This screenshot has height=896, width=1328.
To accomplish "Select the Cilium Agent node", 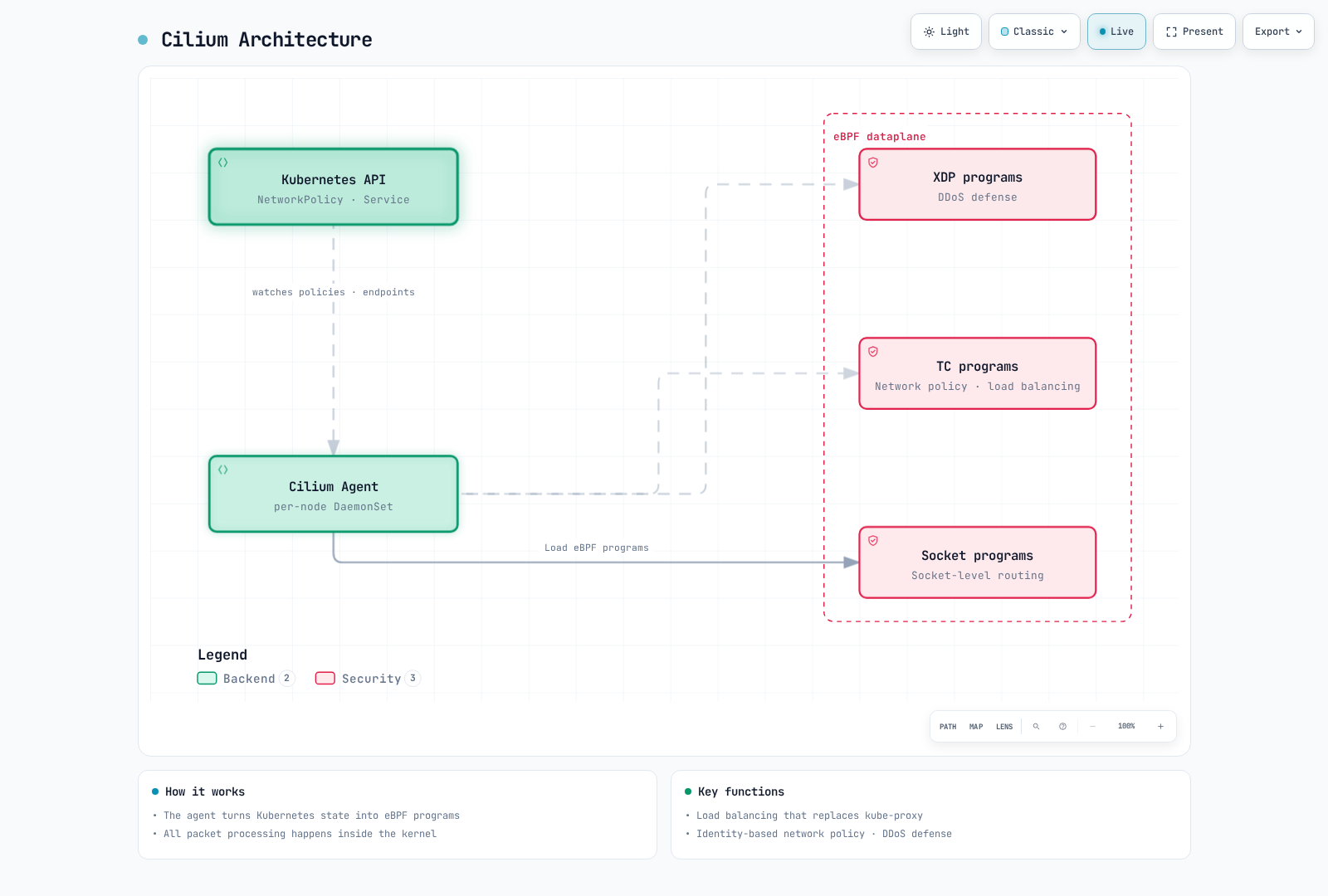I will (334, 494).
